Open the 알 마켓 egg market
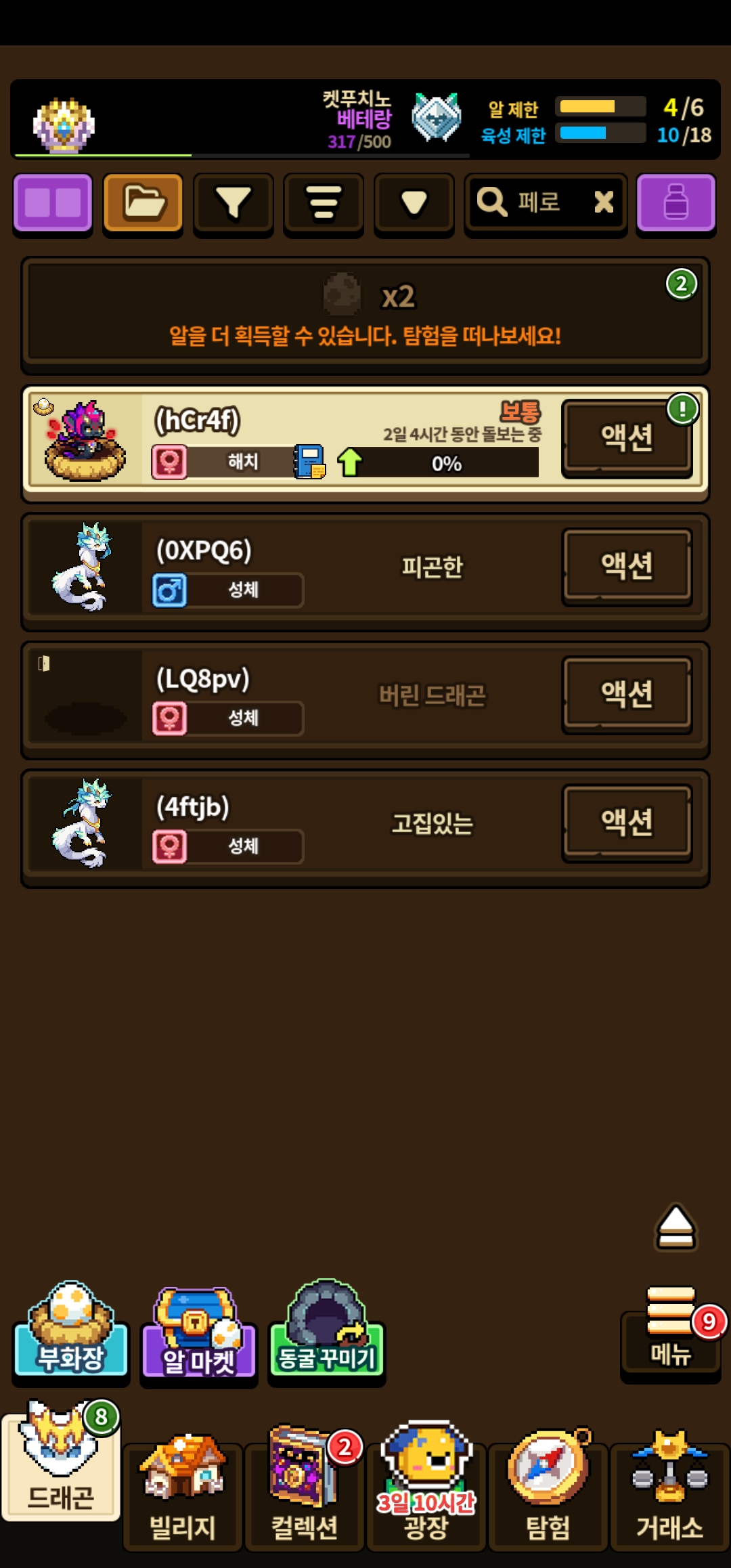This screenshot has height=1568, width=731. pyautogui.click(x=198, y=1332)
